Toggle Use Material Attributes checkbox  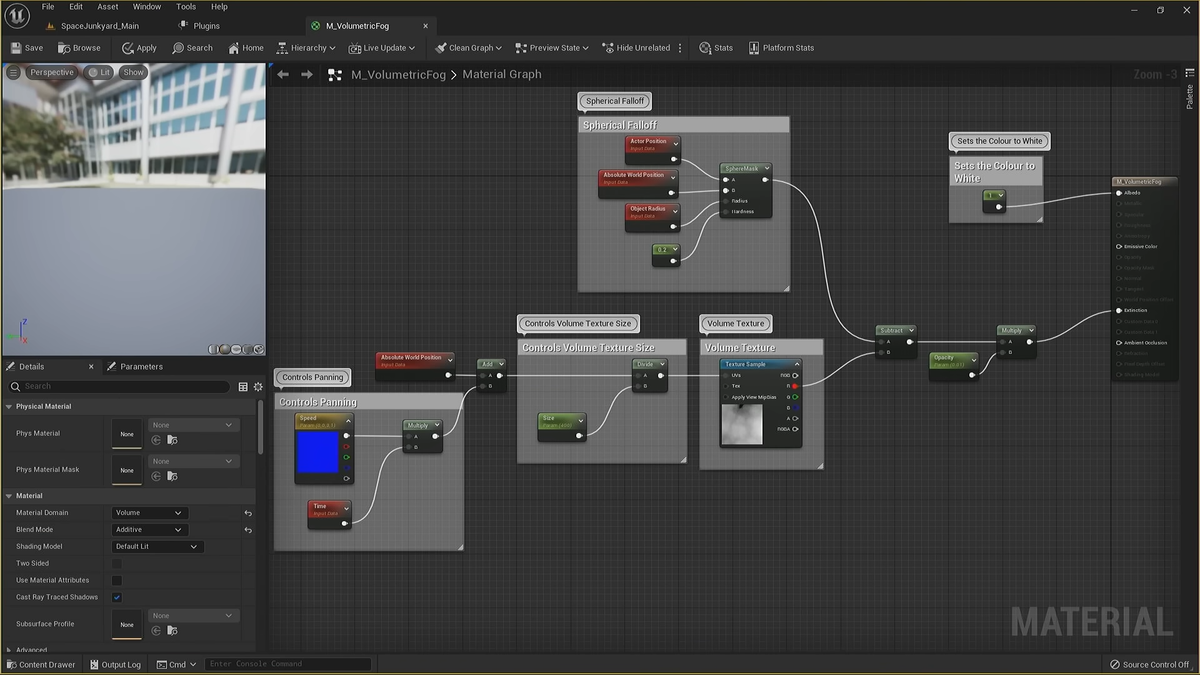[117, 580]
